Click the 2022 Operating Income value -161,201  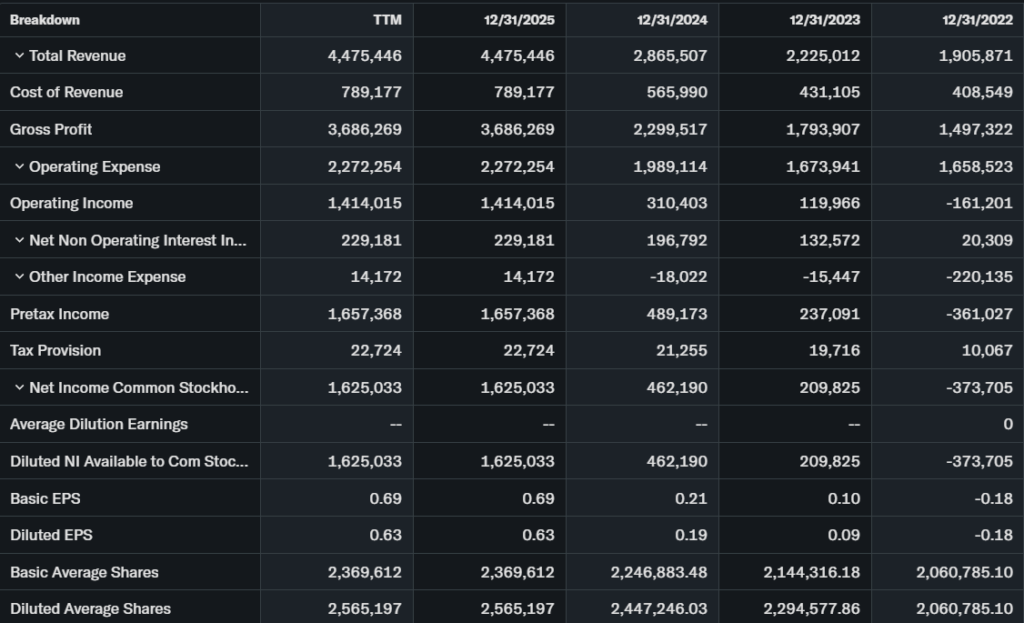click(978, 204)
